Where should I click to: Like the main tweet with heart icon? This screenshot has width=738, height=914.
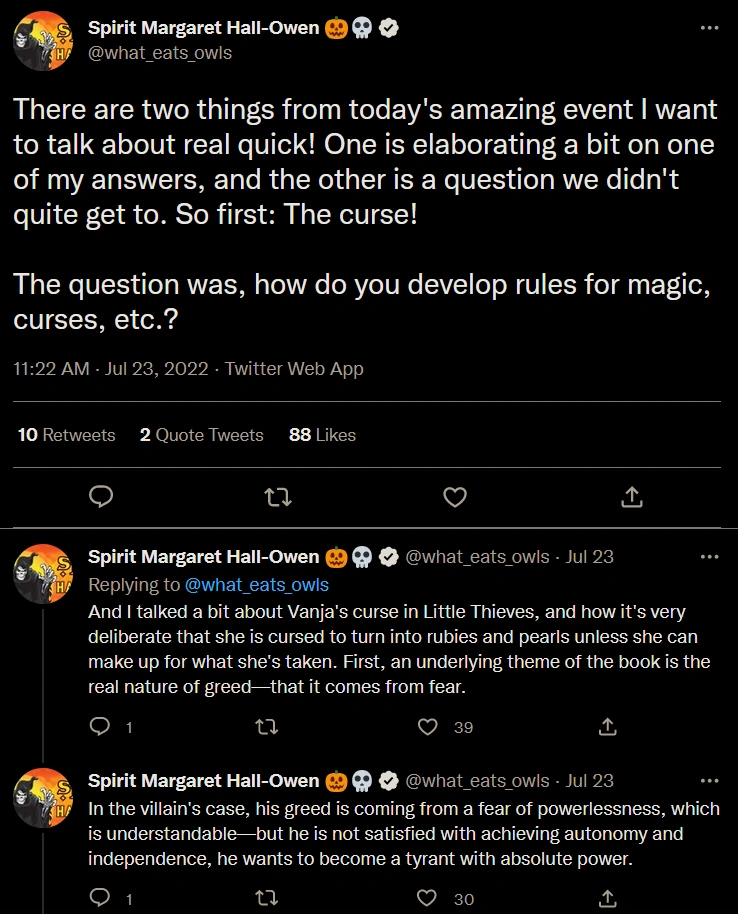455,496
